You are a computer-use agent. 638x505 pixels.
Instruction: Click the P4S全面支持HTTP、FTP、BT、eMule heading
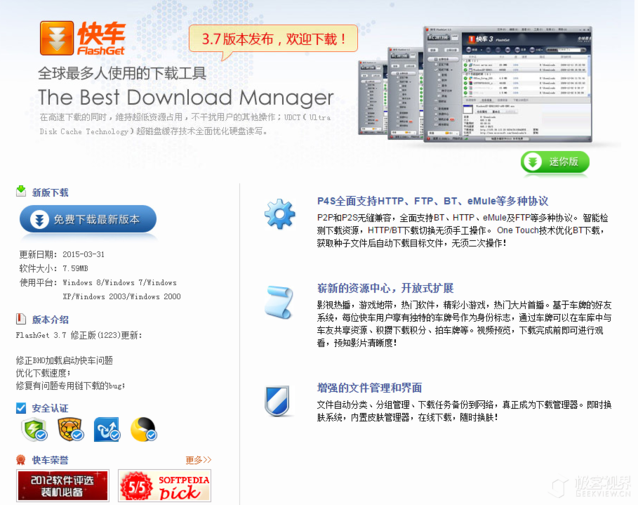[x=433, y=201]
